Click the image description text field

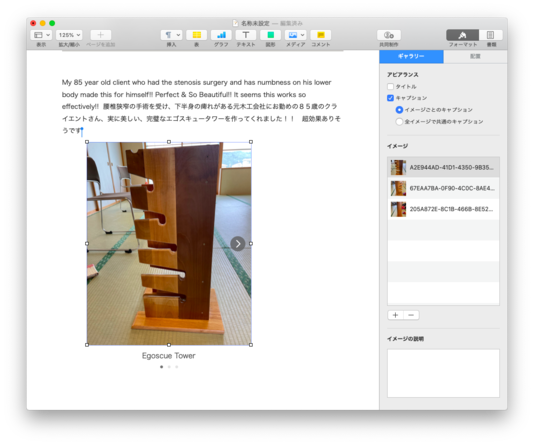(443, 373)
